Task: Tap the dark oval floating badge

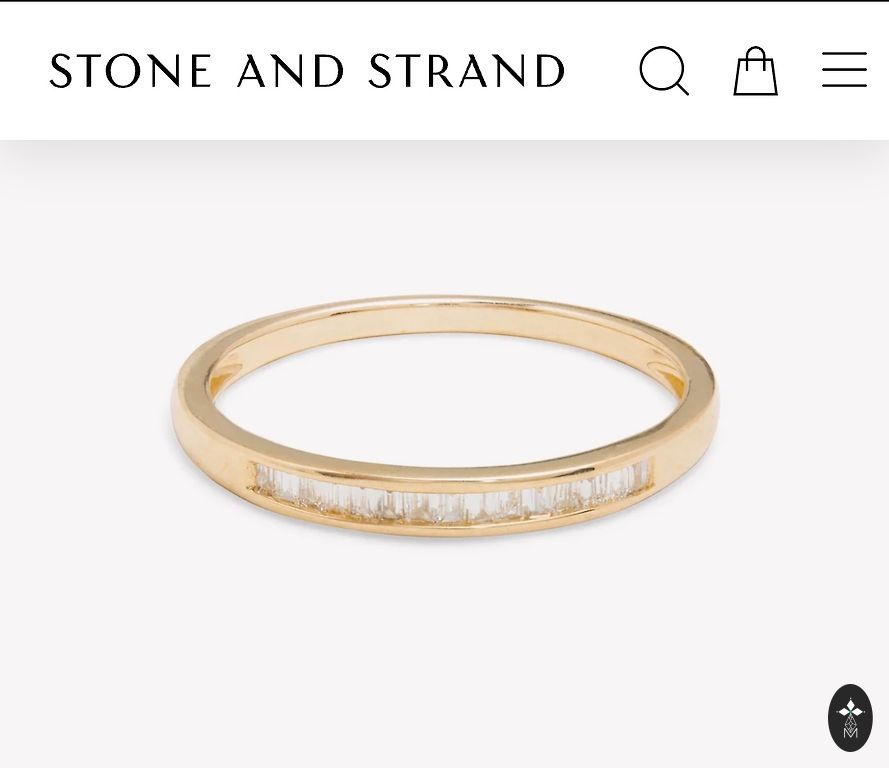Action: click(x=850, y=718)
